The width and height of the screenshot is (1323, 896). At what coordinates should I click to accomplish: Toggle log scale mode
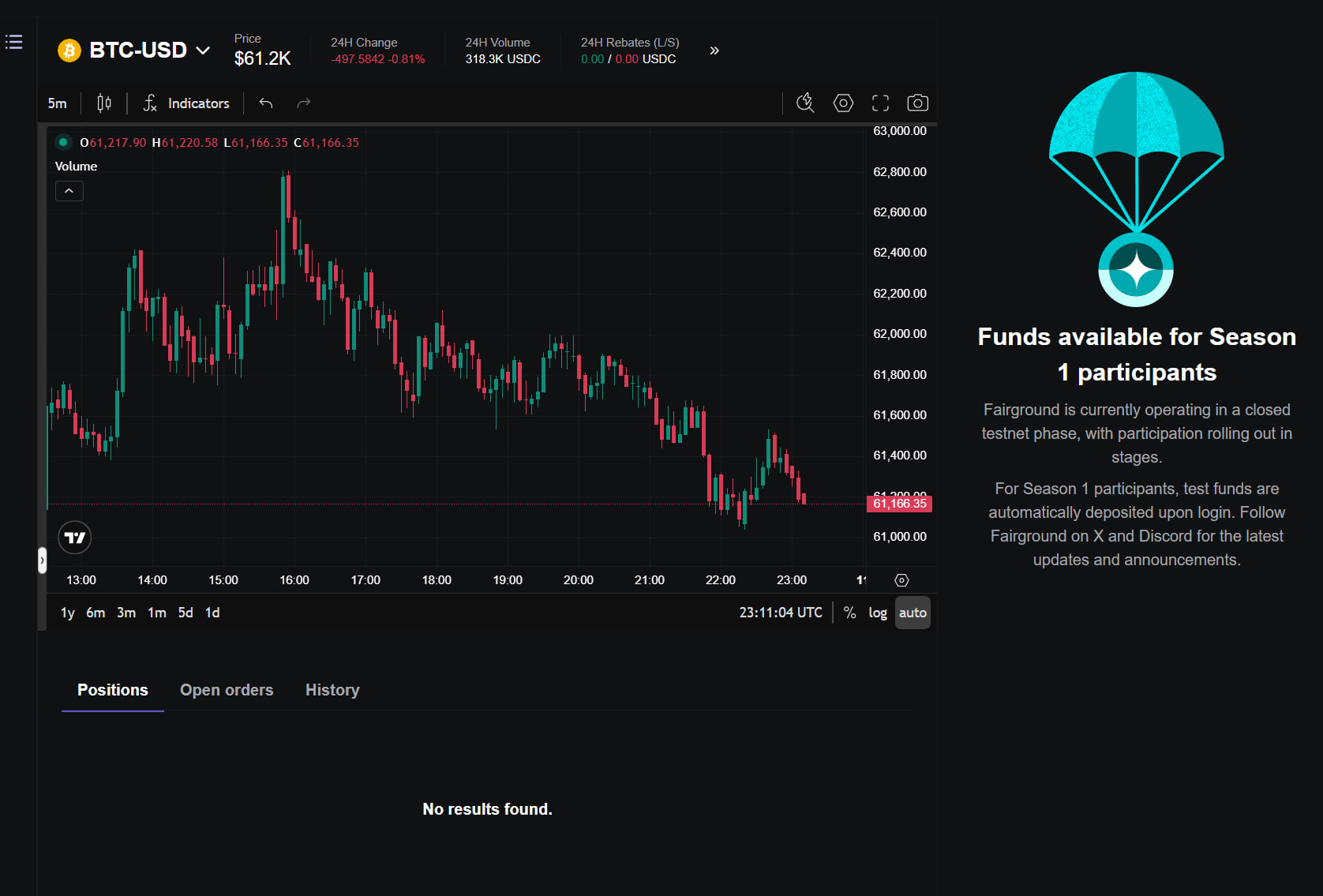[x=878, y=613]
